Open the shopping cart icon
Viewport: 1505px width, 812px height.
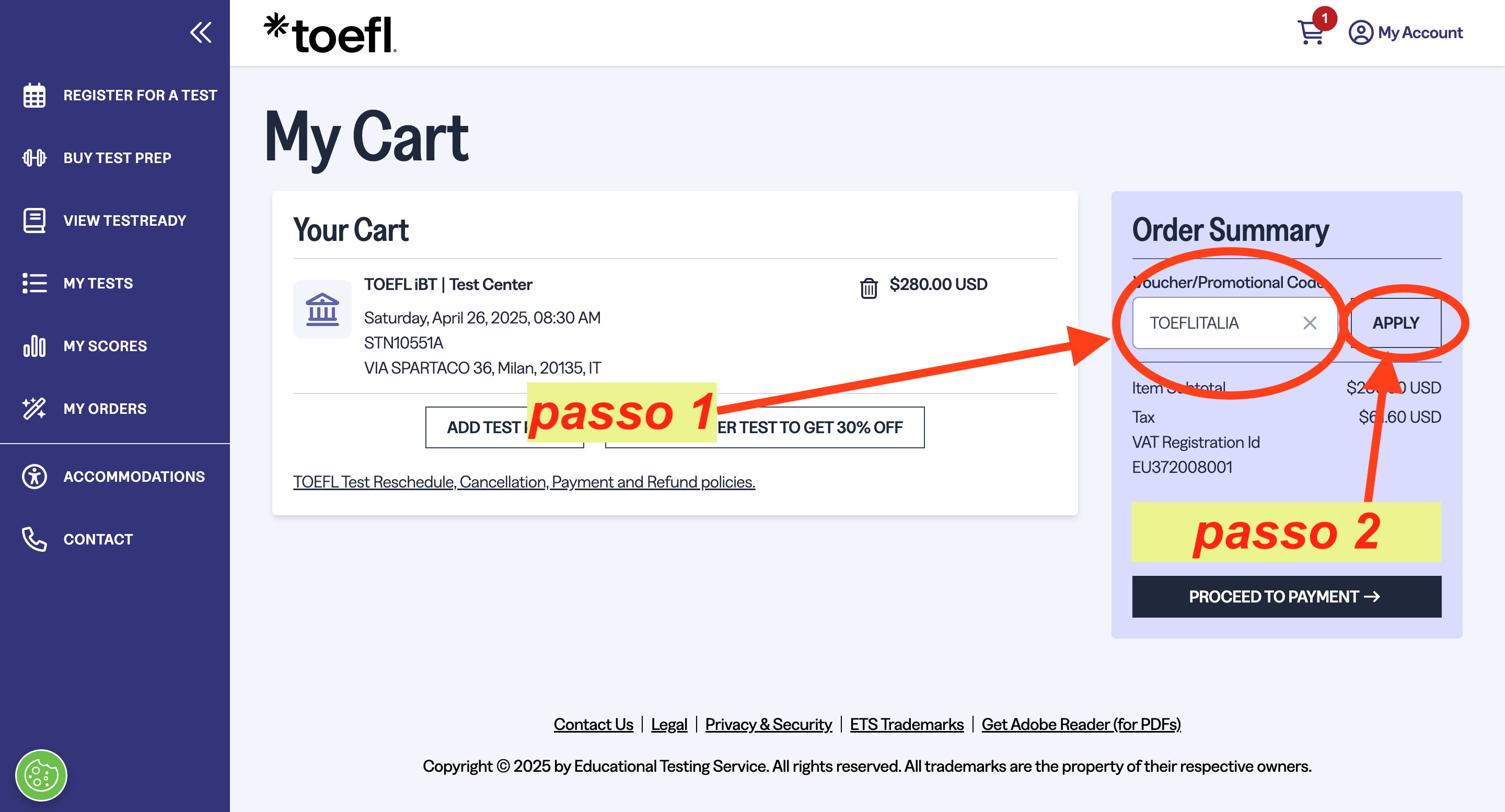point(1311,32)
